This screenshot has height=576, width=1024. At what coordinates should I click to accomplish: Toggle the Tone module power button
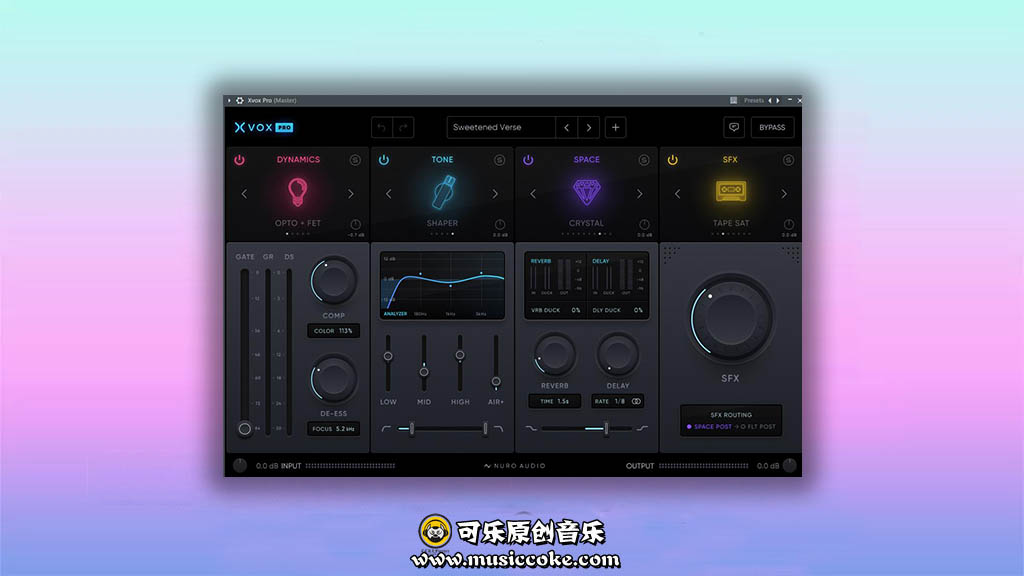point(384,160)
